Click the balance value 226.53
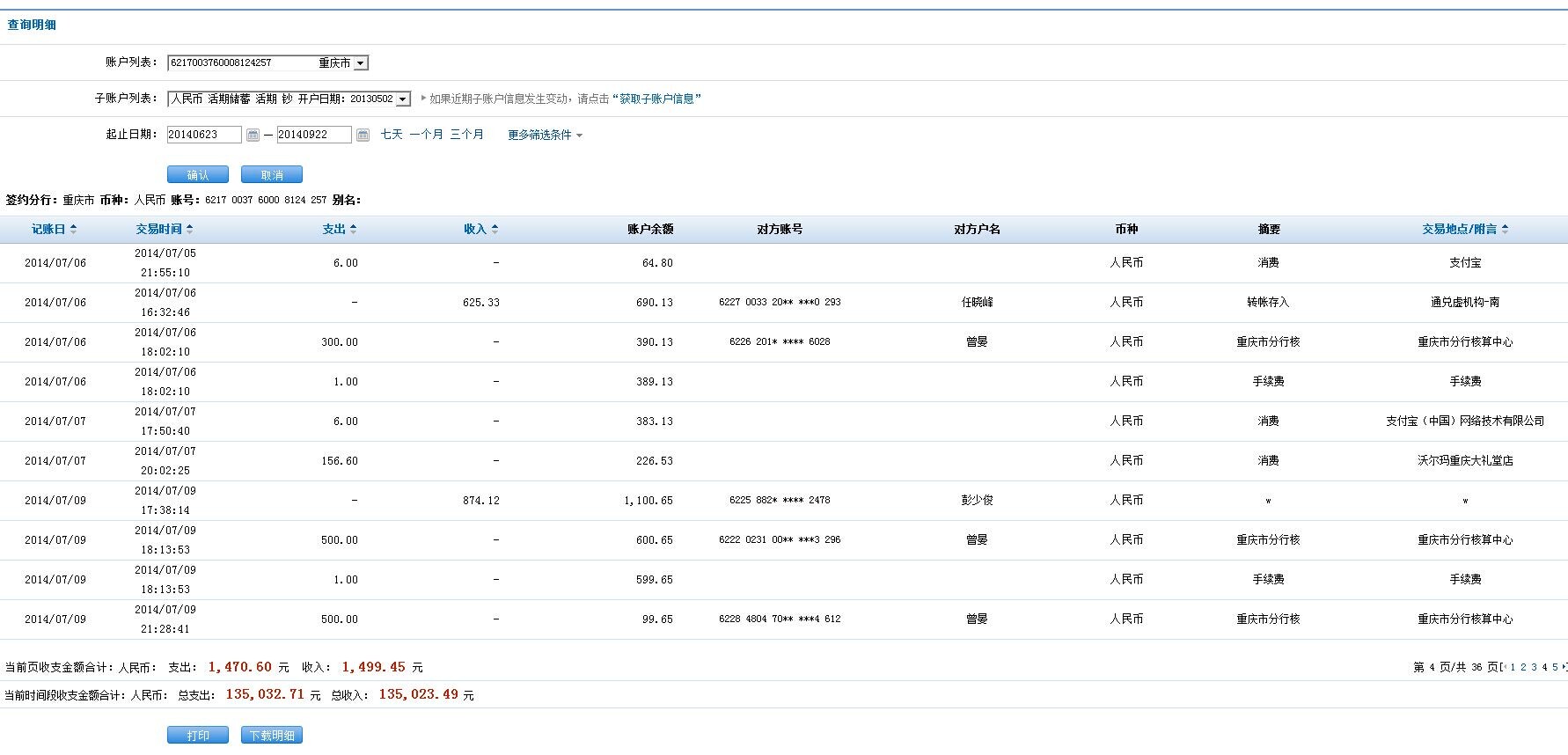1568x755 pixels. click(x=655, y=460)
